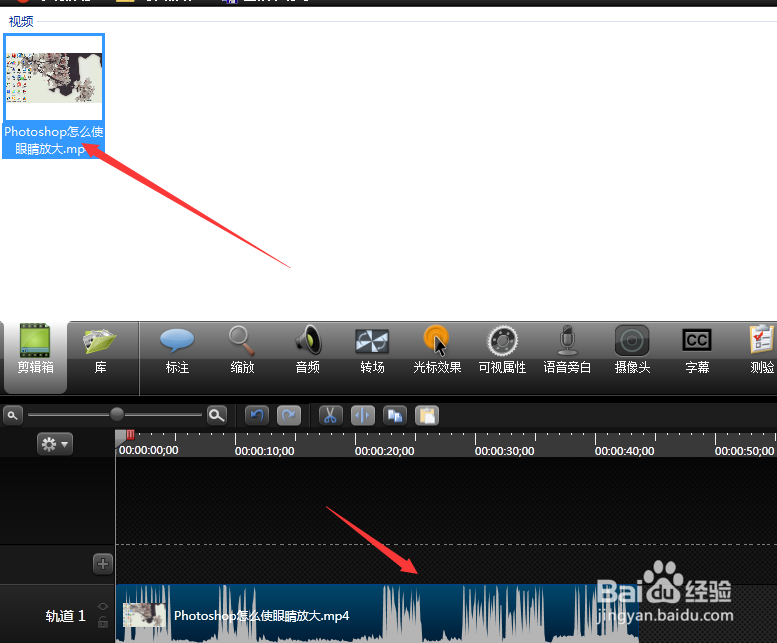Screen dimensions: 777x643
Task: Click the timeline zoom in magnifier
Action: [217, 415]
